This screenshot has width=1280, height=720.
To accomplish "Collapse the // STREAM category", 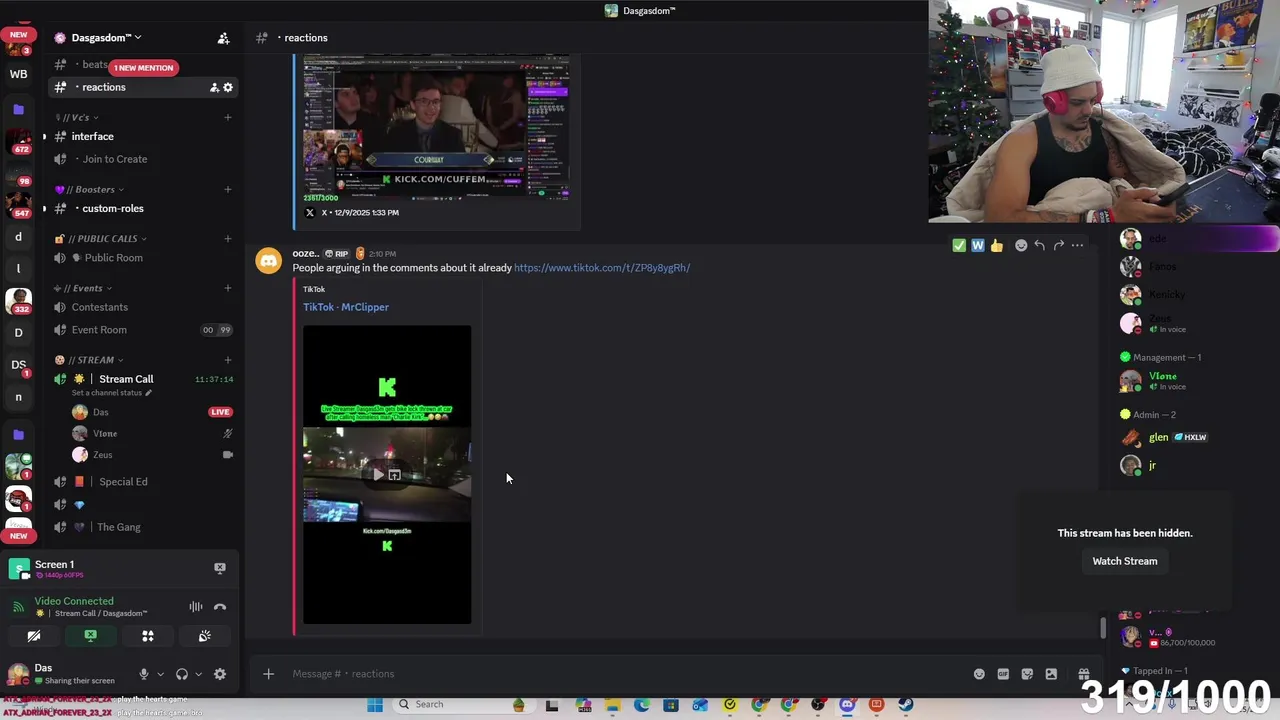I will tap(88, 360).
